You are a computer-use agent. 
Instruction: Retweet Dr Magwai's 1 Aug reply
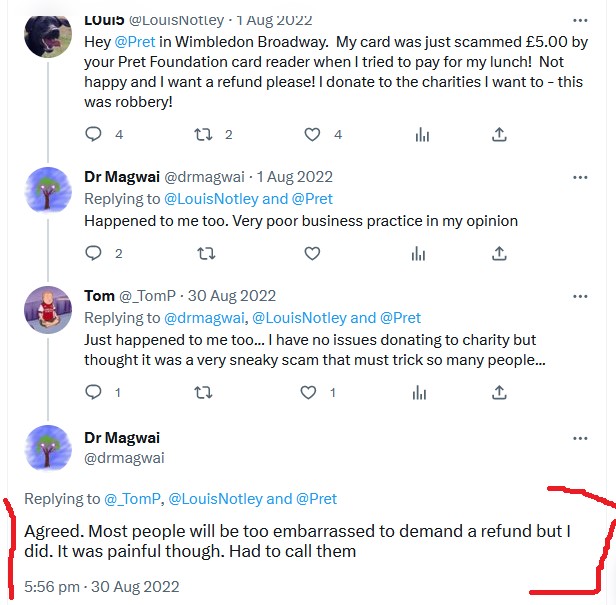point(205,254)
